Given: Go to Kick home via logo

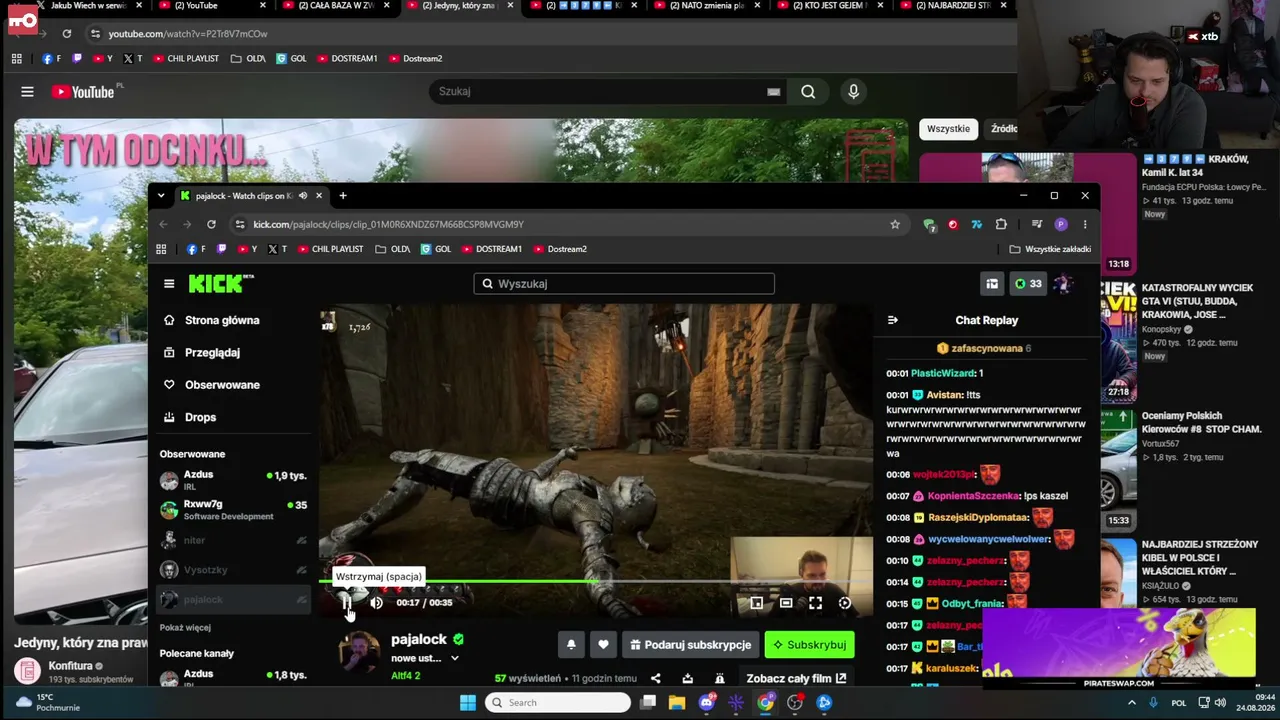Looking at the screenshot, I should (x=221, y=284).
